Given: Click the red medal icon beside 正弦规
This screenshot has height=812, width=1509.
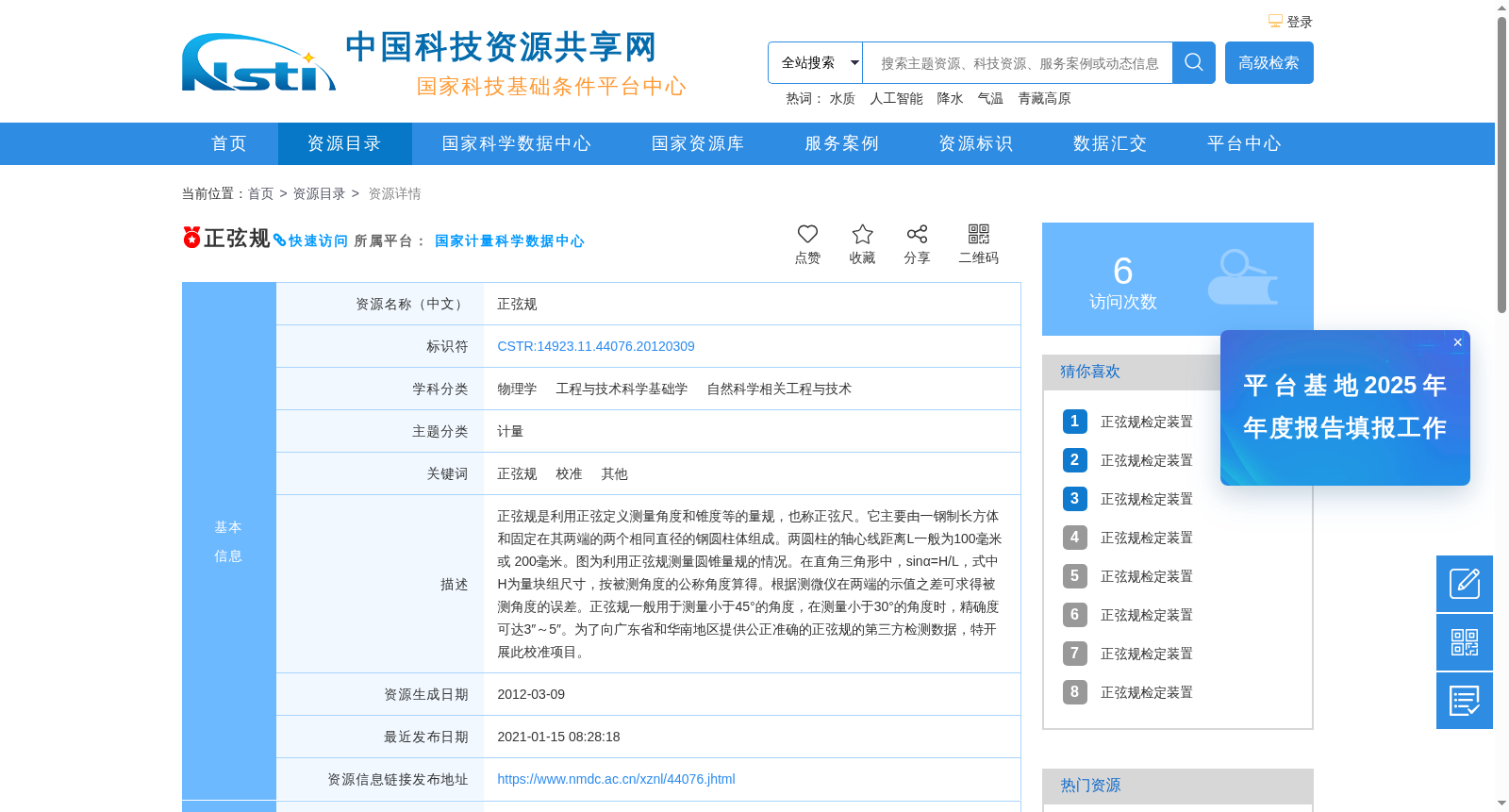Looking at the screenshot, I should pos(191,238).
